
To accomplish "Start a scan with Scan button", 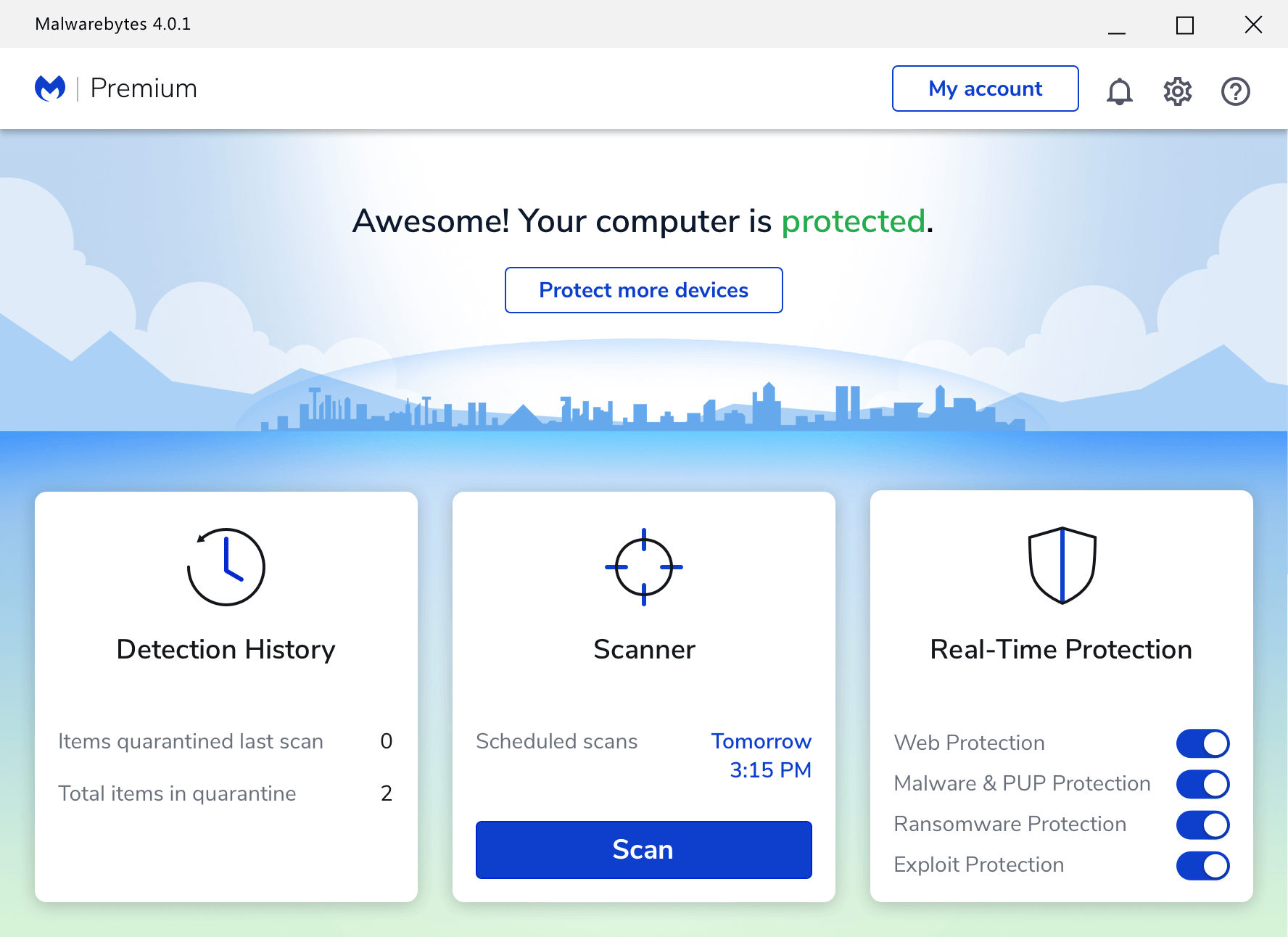I will click(x=644, y=850).
